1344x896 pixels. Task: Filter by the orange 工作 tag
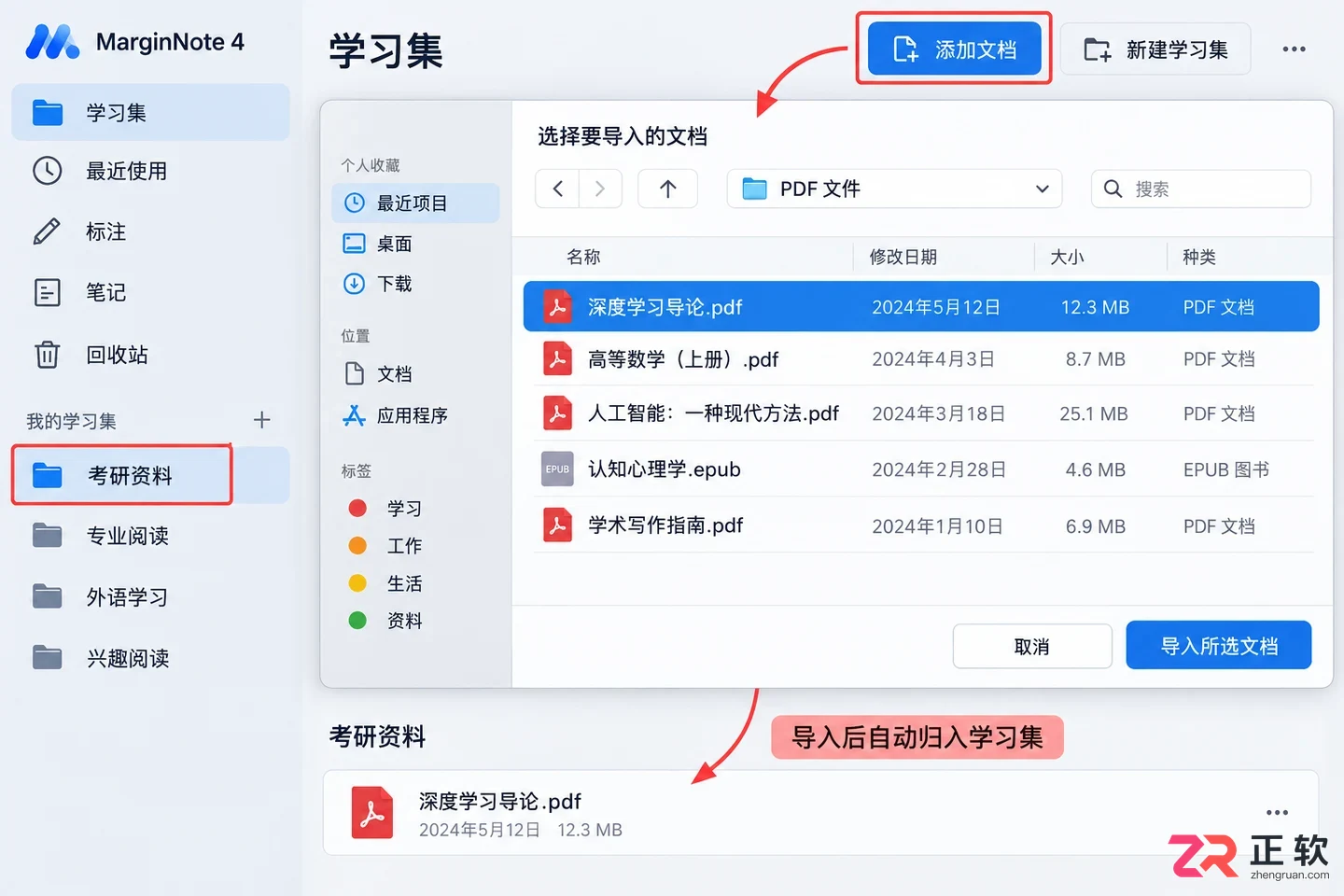[385, 546]
